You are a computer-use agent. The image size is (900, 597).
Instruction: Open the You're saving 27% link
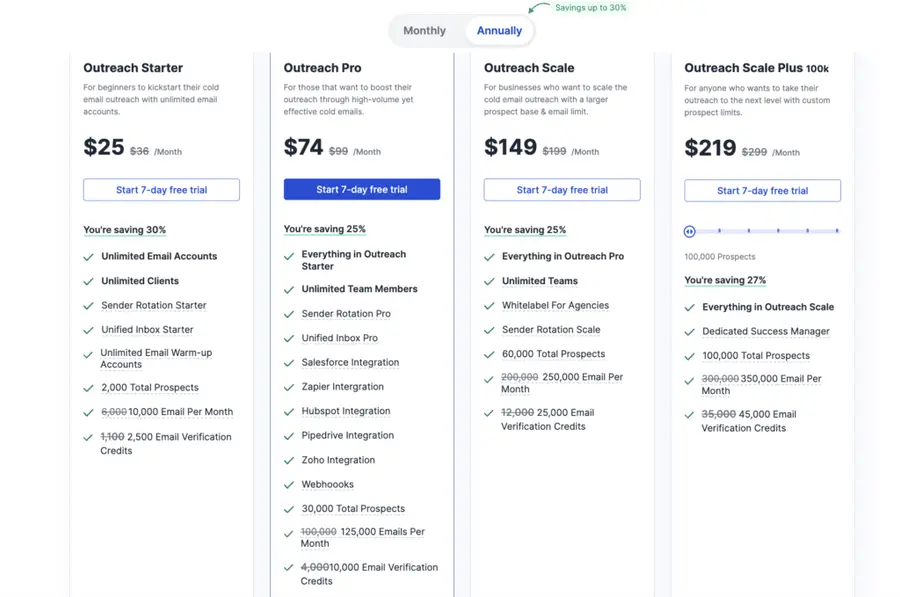point(724,281)
